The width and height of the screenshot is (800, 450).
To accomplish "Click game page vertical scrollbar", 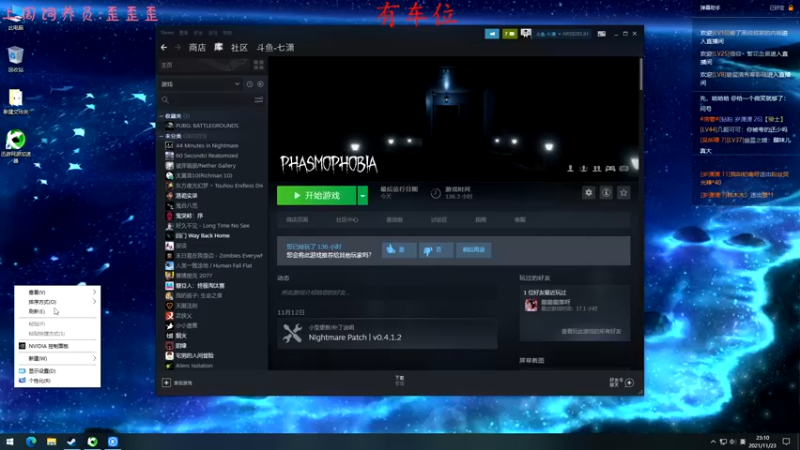I will pyautogui.click(x=640, y=74).
